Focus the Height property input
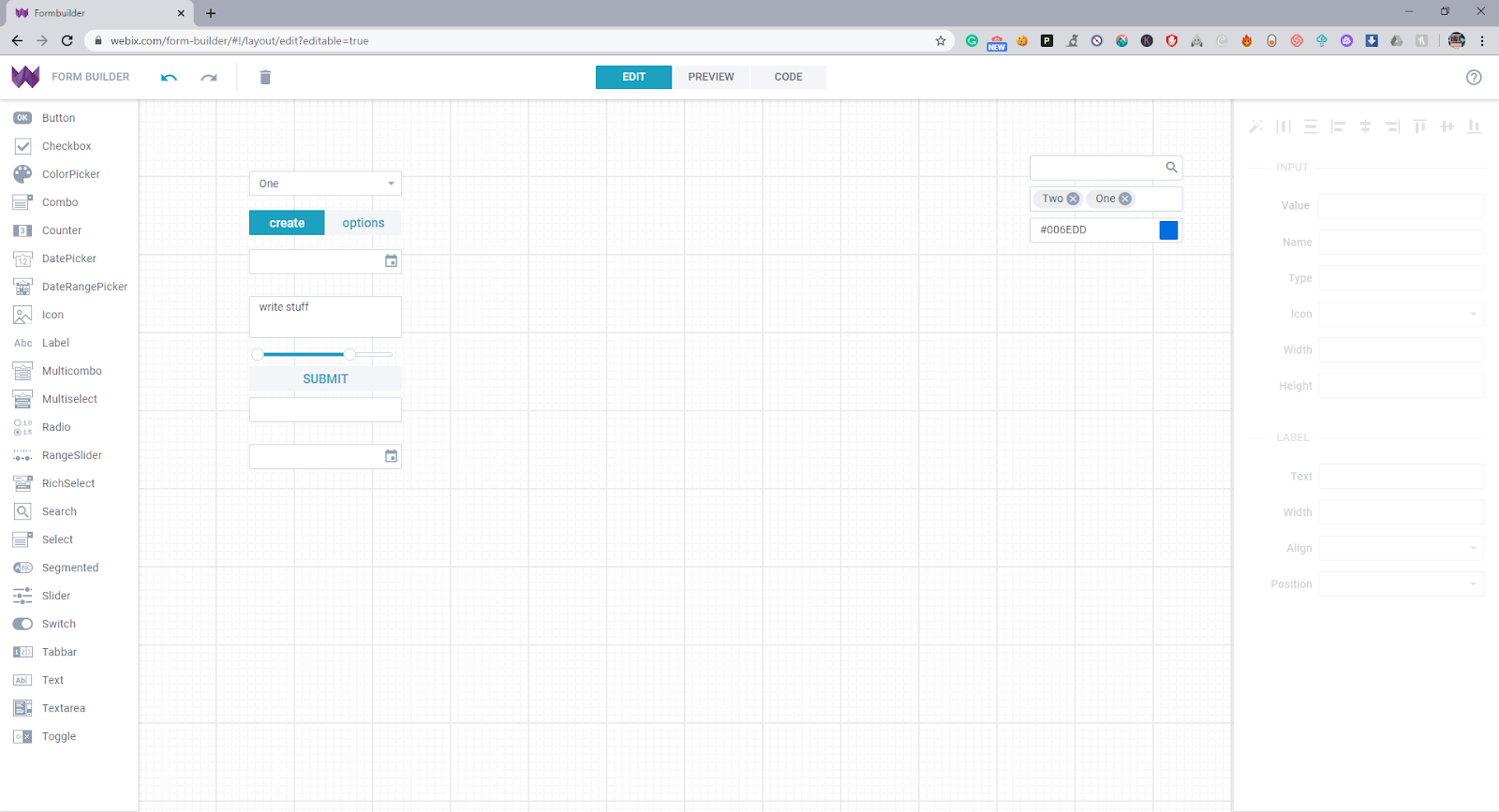 pos(1401,386)
